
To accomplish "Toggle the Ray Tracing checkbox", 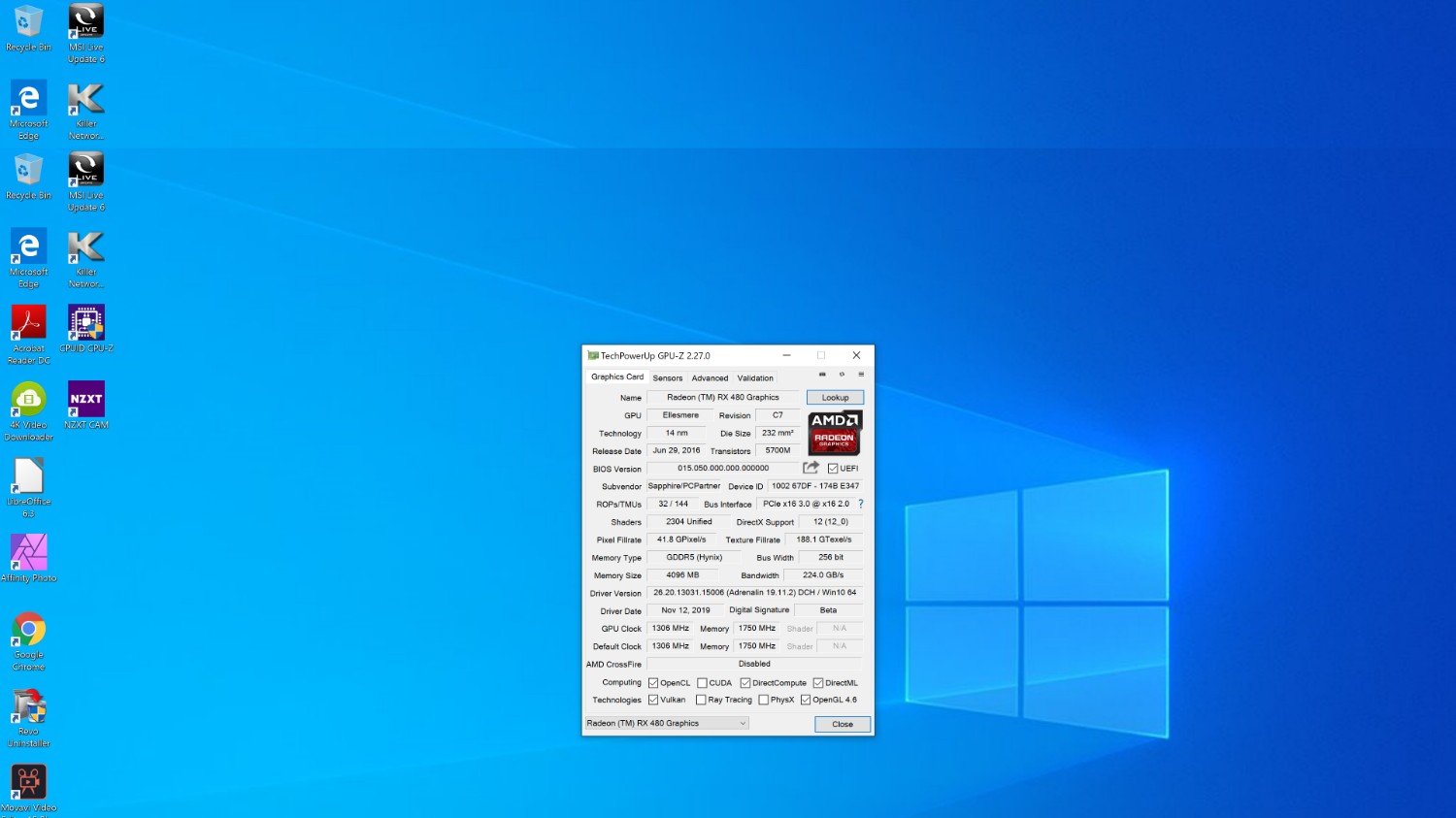I will [x=701, y=701].
